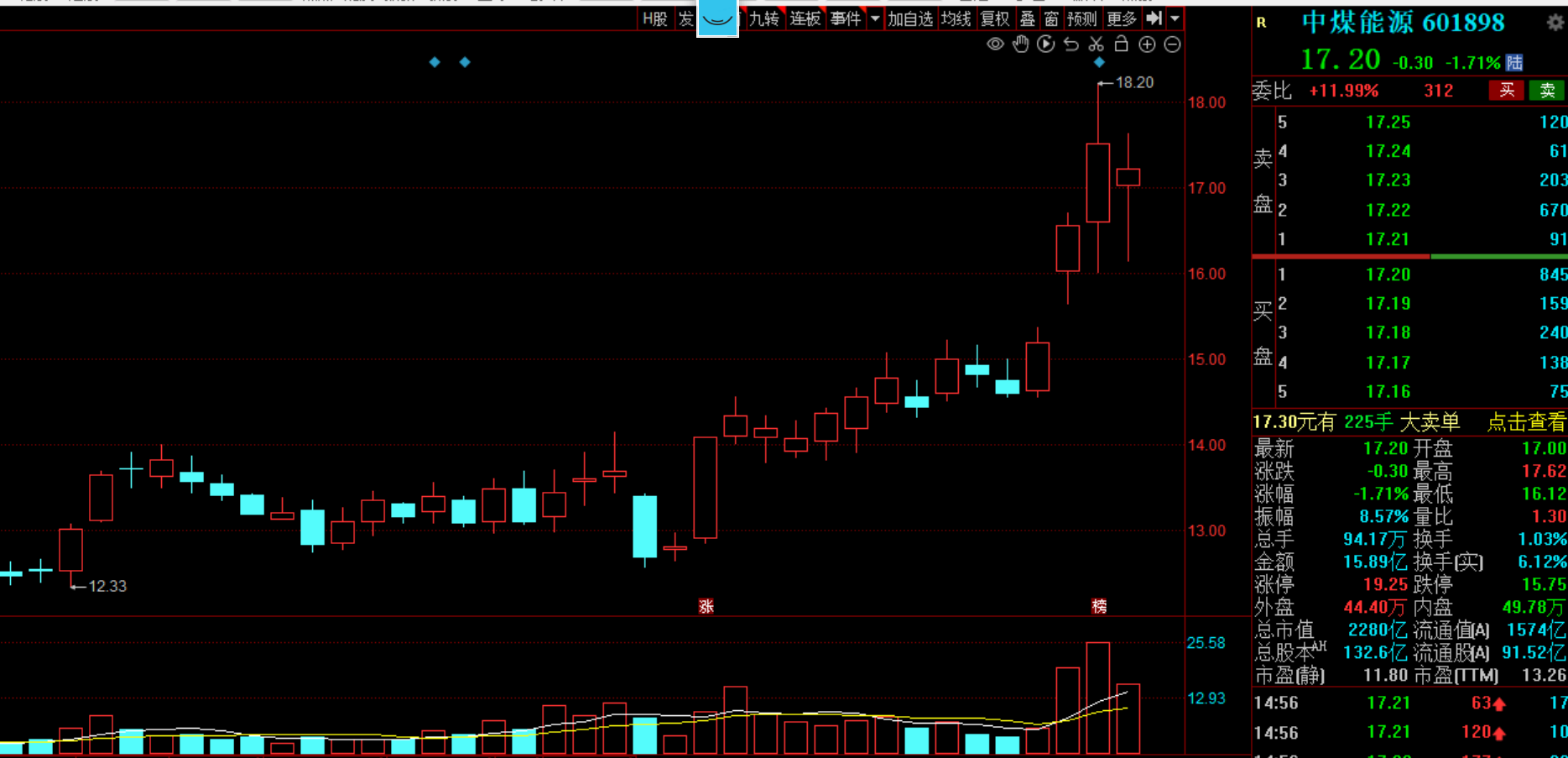Zoom out with the minus circle icon
Image resolution: width=1568 pixels, height=758 pixels.
tap(1173, 44)
